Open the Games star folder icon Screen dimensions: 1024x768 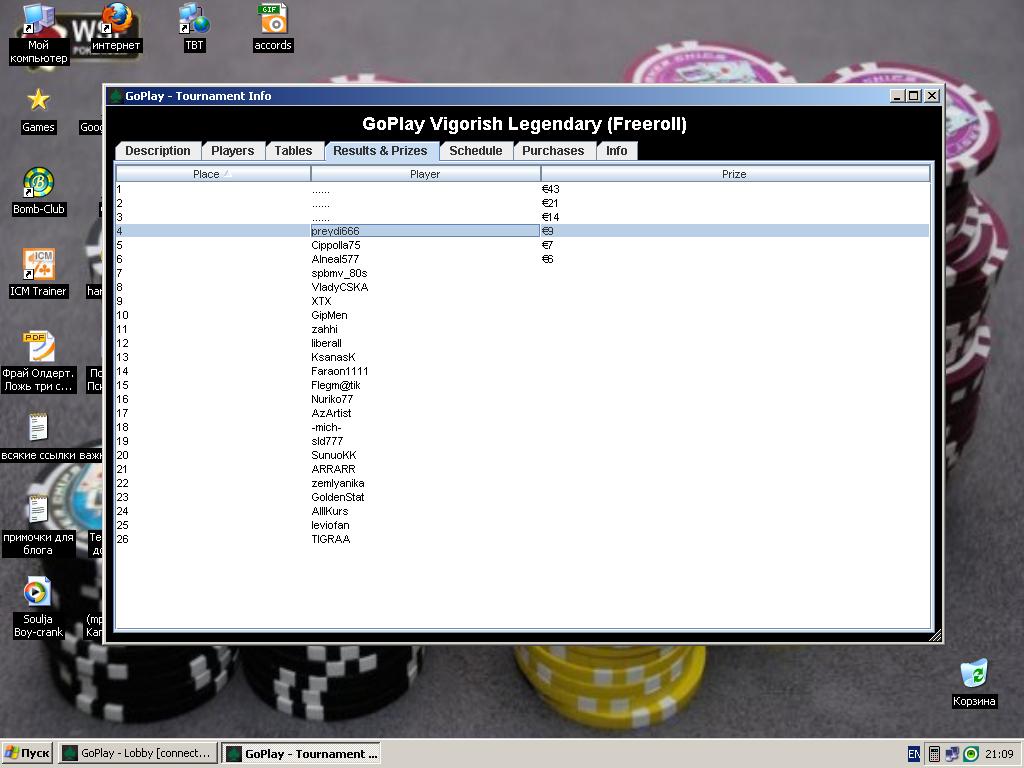38,100
